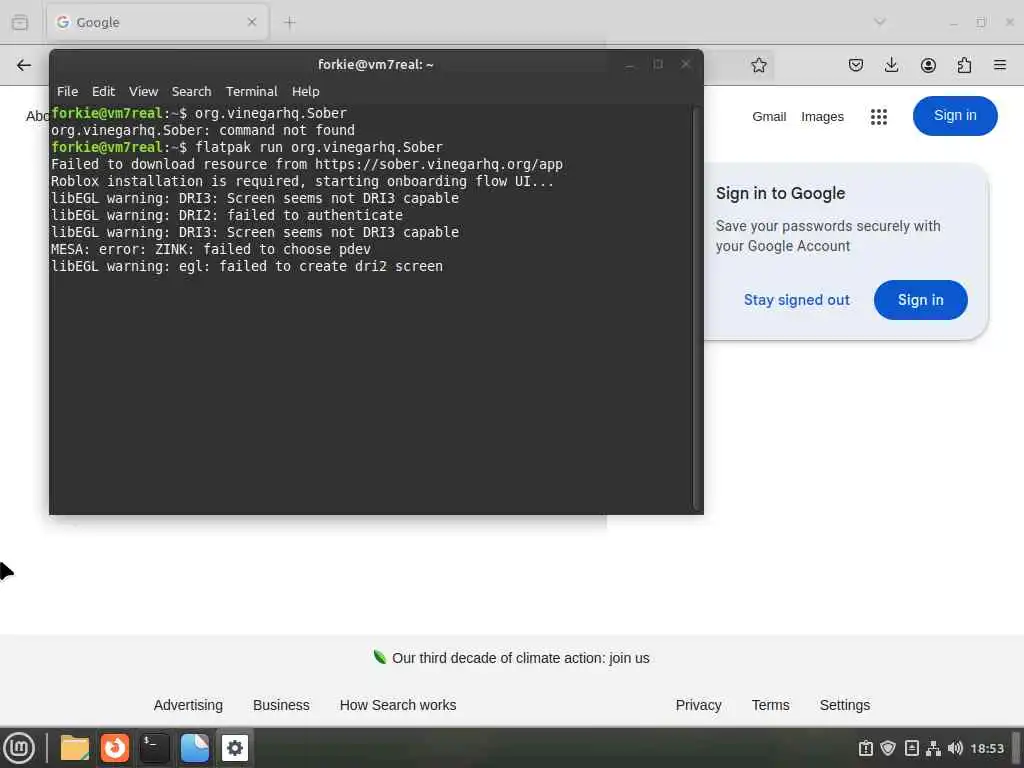Click the 'Roblox installation is required' line
This screenshot has height=768, width=1024.
click(302, 182)
